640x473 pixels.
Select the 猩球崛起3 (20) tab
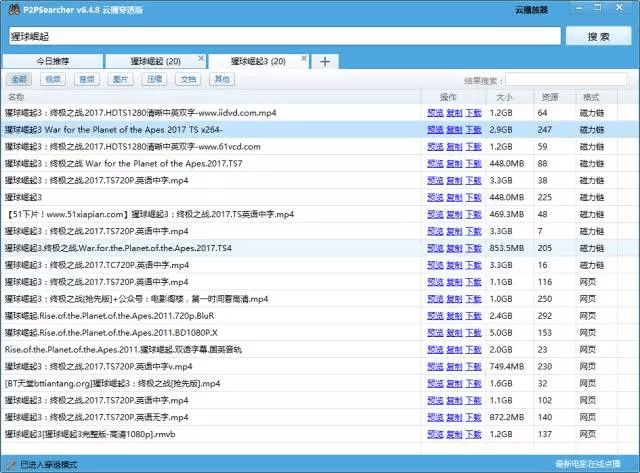pyautogui.click(x=258, y=61)
